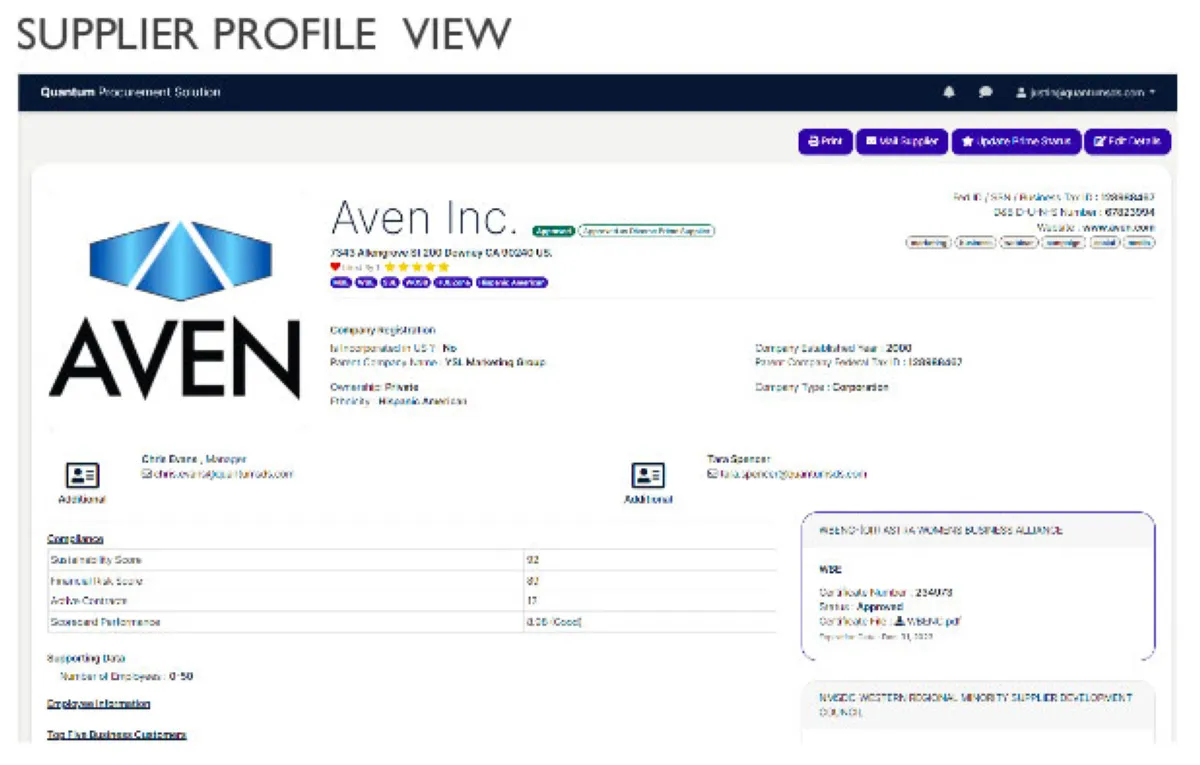
Task: Click the Parent Company Name YSL Marketing Group
Action: pyautogui.click(x=438, y=362)
